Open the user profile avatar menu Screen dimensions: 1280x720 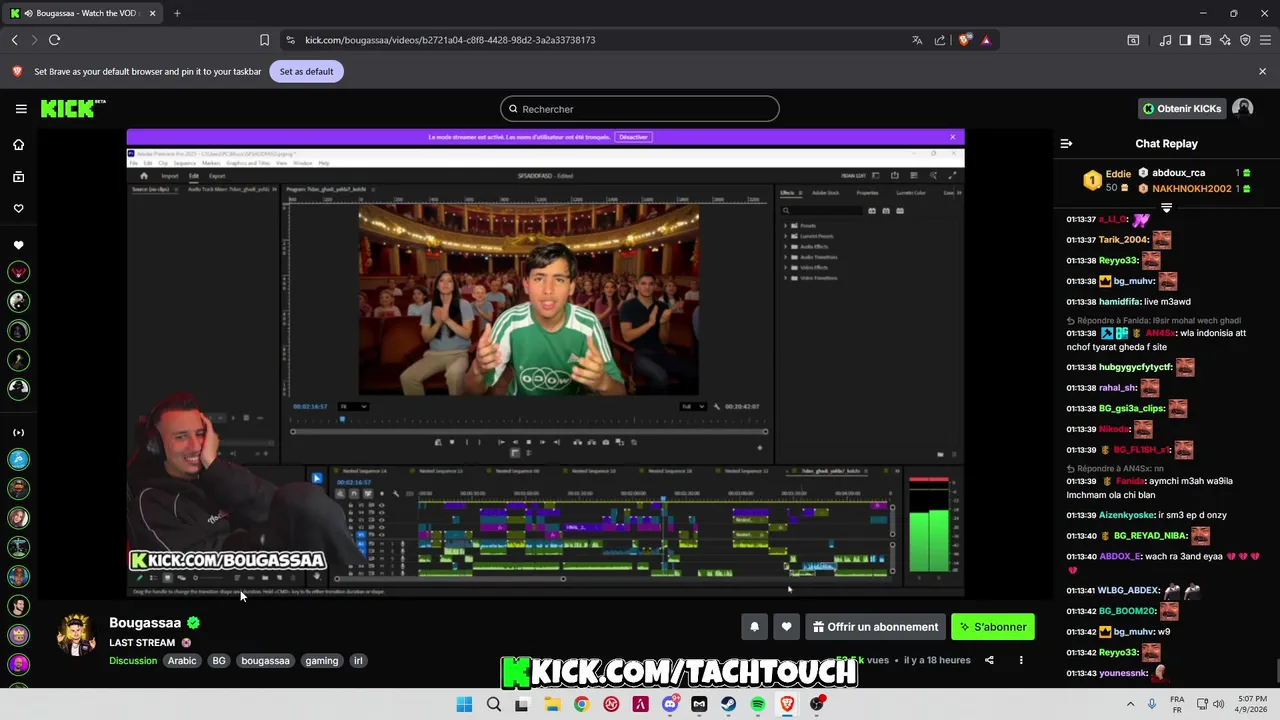[1242, 108]
